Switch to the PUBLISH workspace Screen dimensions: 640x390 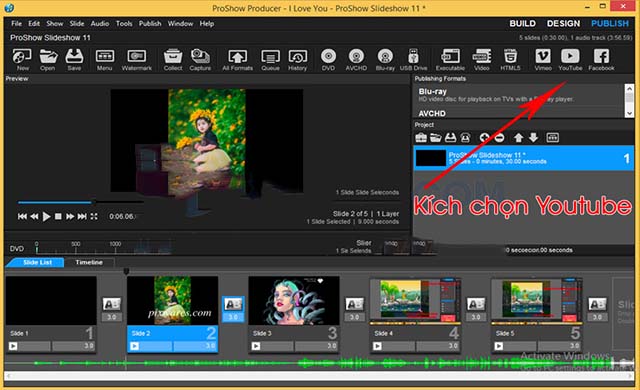click(610, 24)
